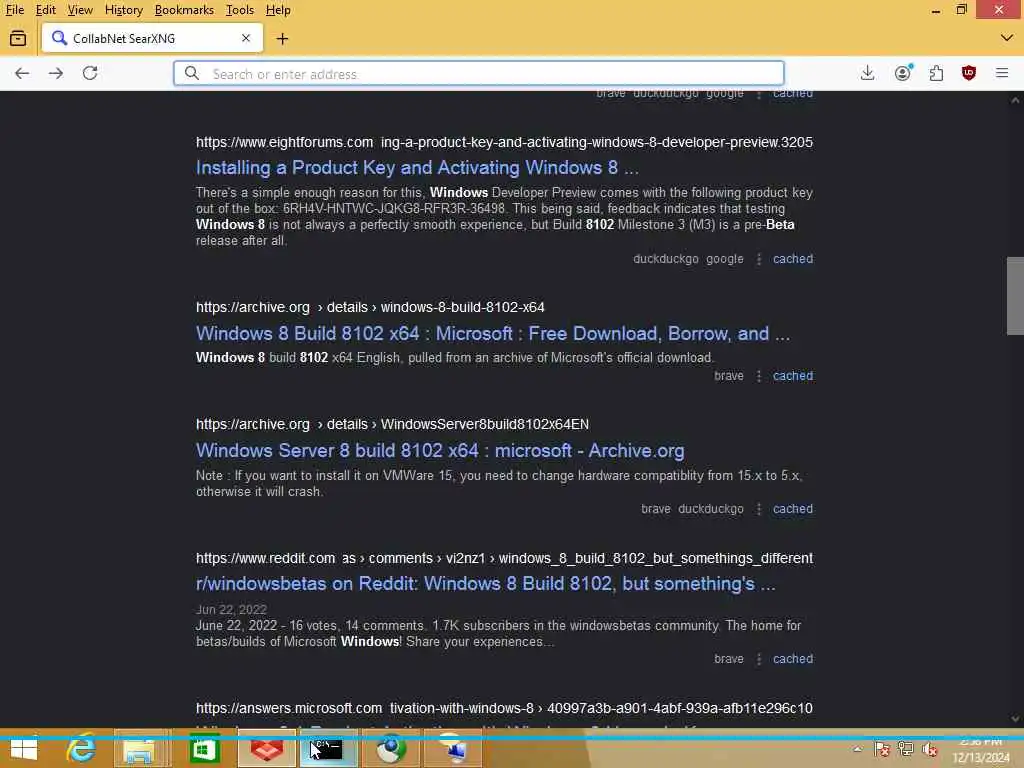Click the eightforums.com result URL

pos(504,142)
